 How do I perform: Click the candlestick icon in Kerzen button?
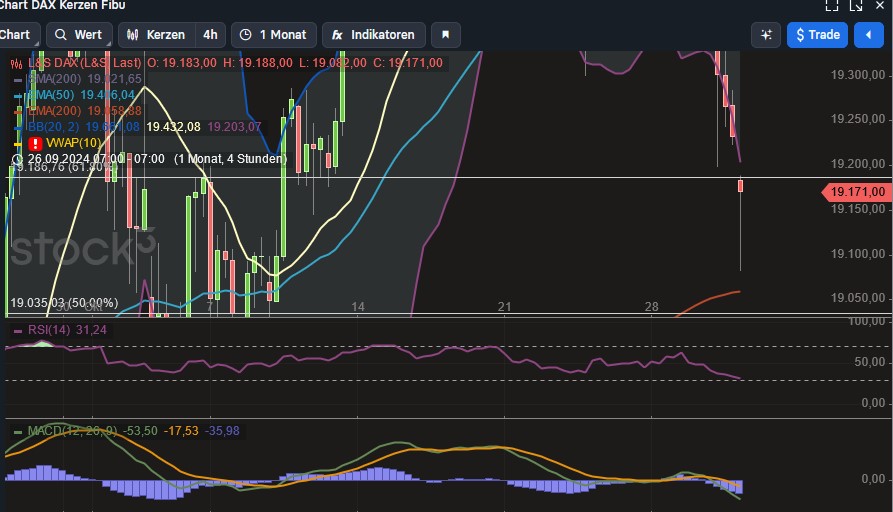[132, 35]
